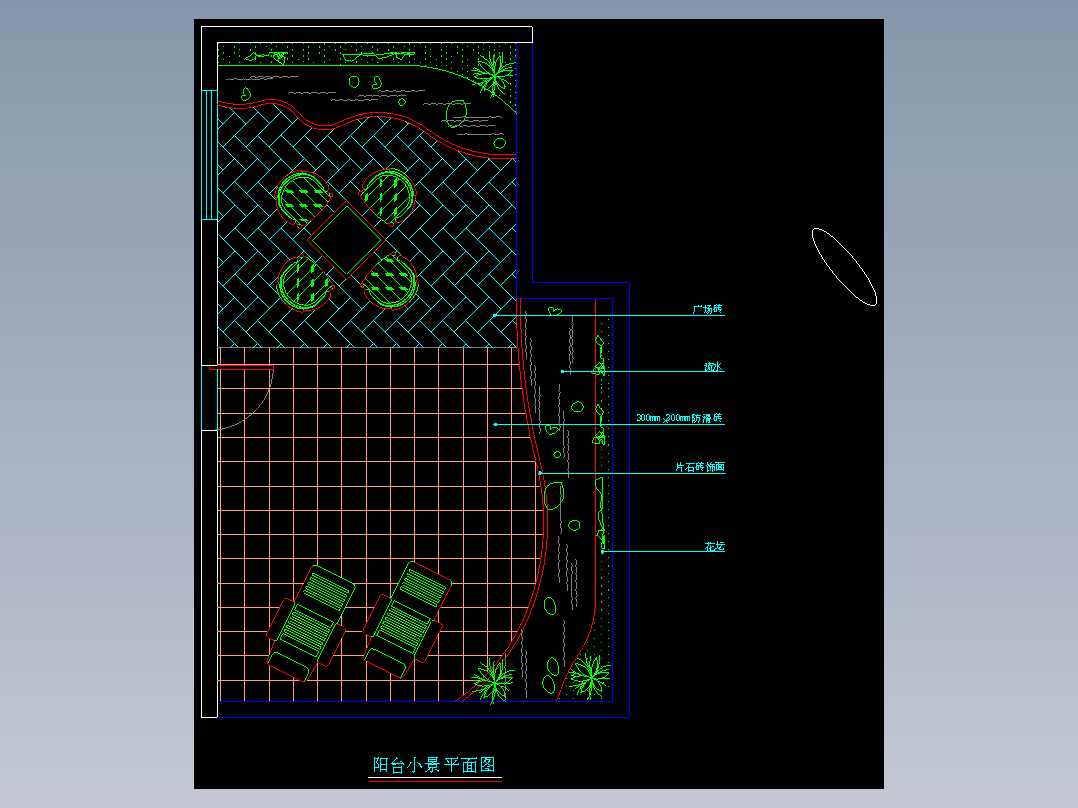This screenshot has height=808, width=1078.
Task: Click the plant symbol at the bottom-right corner
Action: tap(589, 676)
